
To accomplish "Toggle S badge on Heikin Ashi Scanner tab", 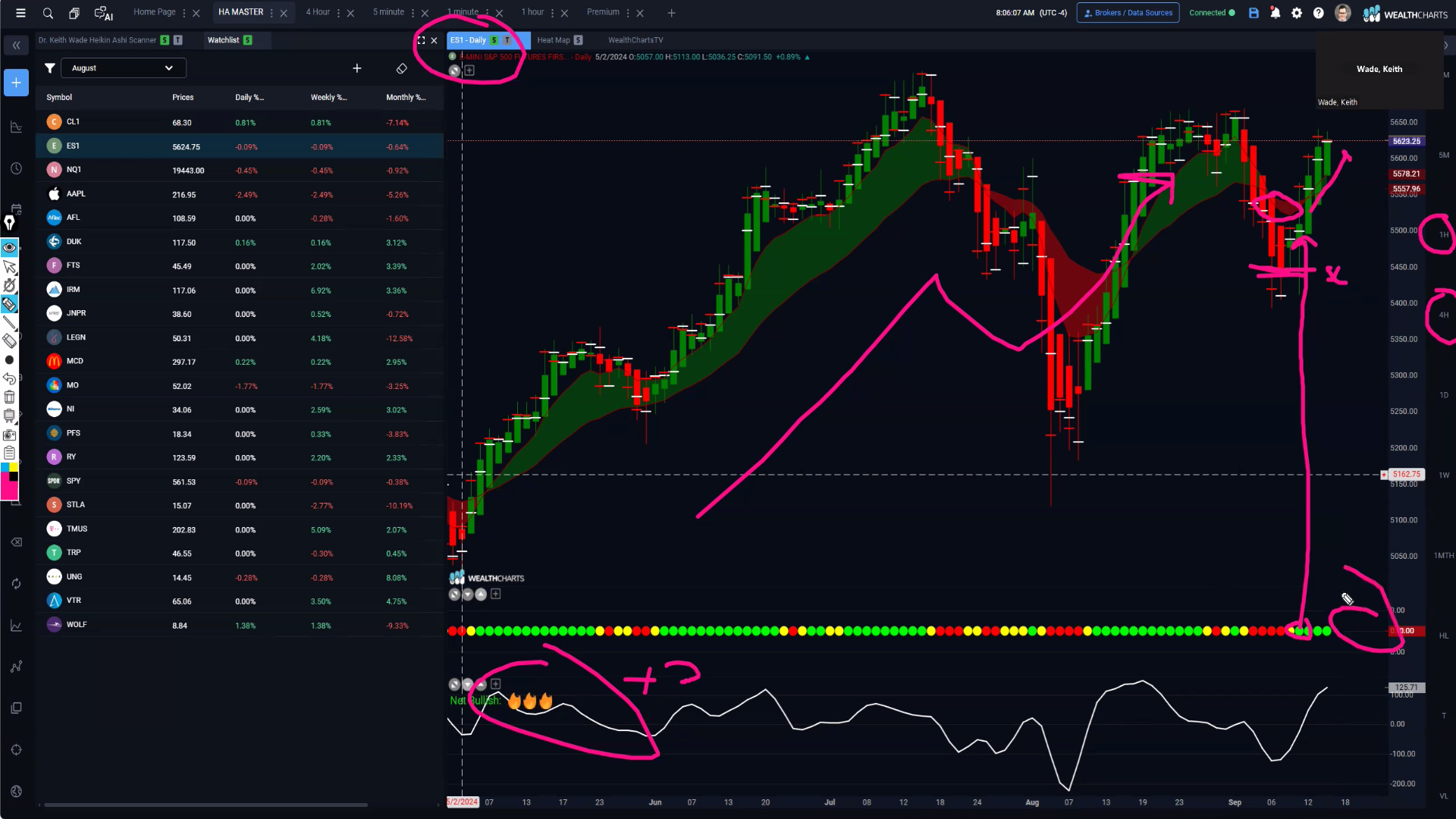I will [x=165, y=40].
